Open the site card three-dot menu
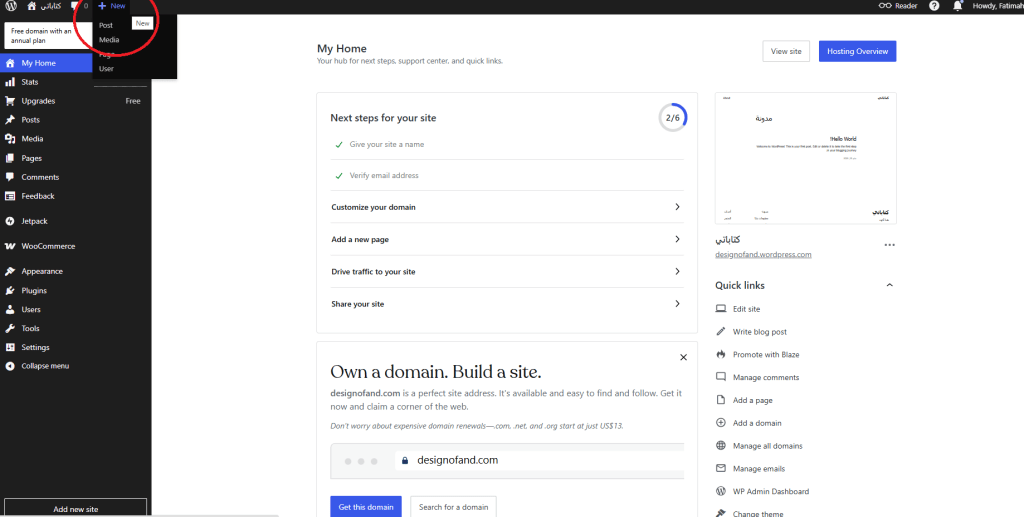This screenshot has width=1024, height=517. (889, 245)
